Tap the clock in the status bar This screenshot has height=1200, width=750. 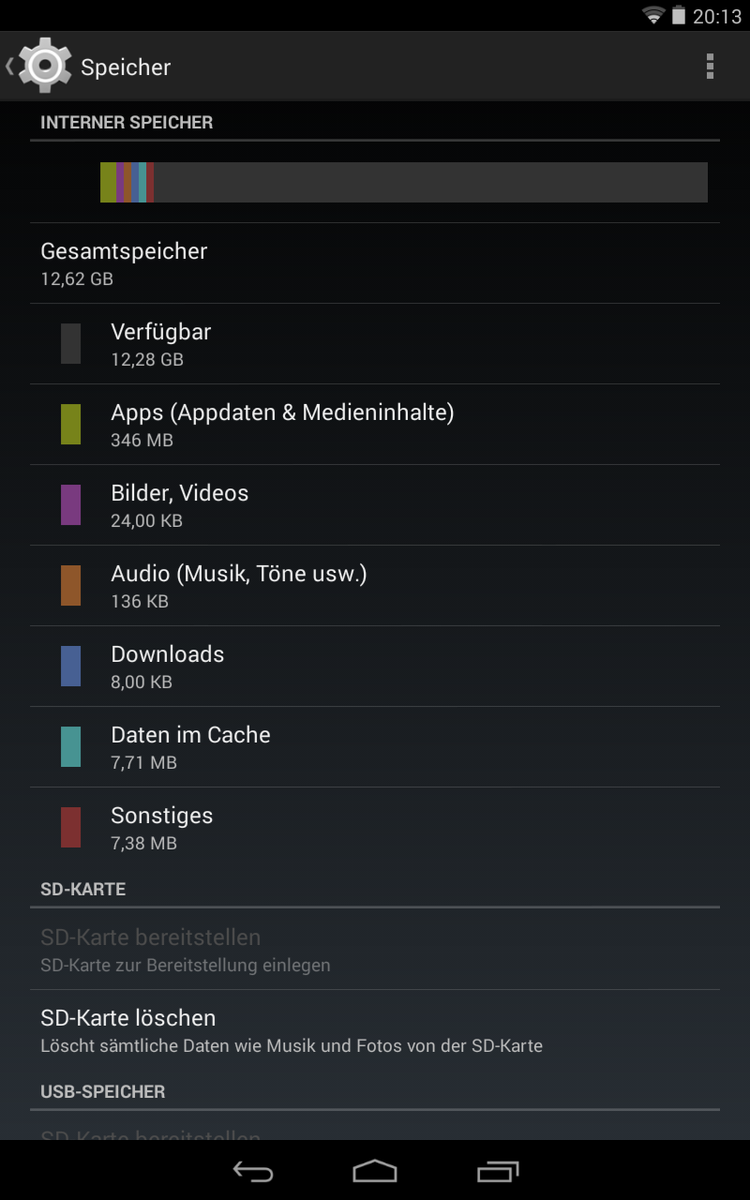click(x=717, y=17)
